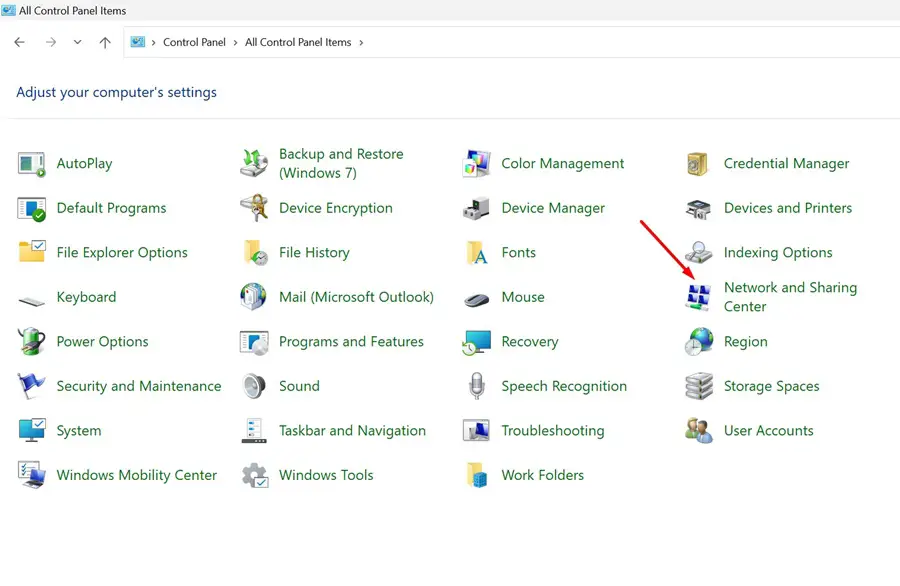Click the Credential Manager safe icon
This screenshot has height=586, width=900.
(697, 164)
